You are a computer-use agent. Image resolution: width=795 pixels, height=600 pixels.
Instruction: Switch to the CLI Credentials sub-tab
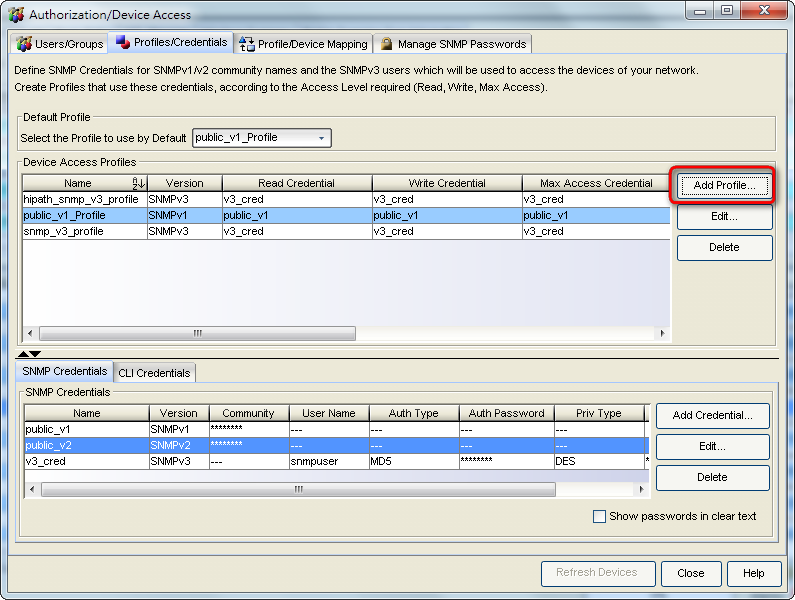[x=154, y=373]
